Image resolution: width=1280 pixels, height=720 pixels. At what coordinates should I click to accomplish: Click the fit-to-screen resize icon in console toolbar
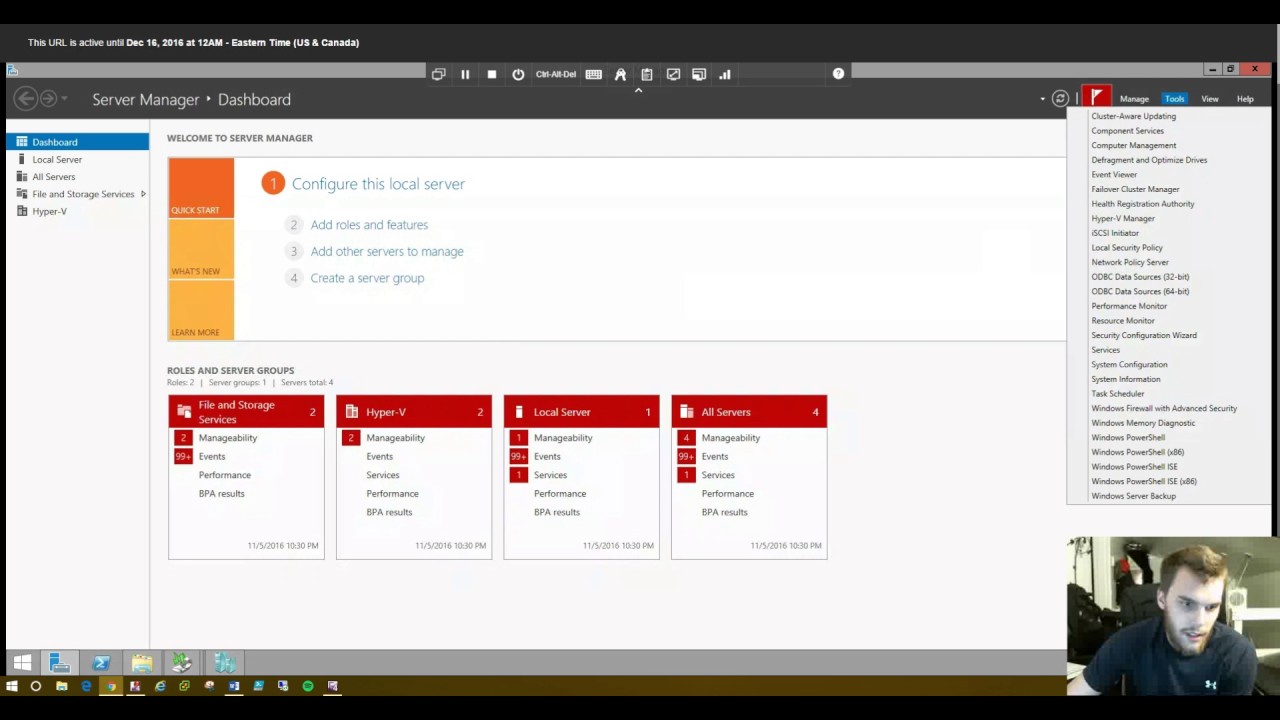(x=673, y=74)
